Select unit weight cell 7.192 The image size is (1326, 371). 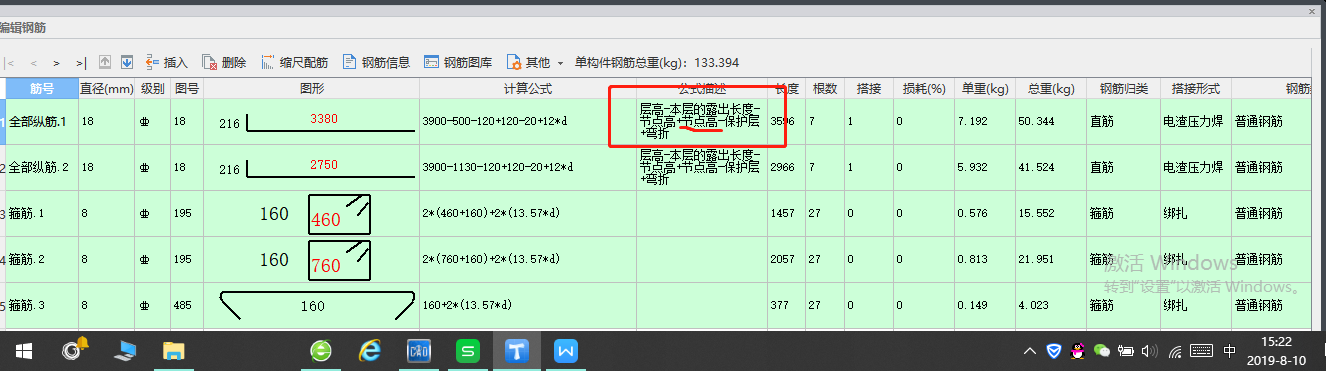click(x=985, y=122)
